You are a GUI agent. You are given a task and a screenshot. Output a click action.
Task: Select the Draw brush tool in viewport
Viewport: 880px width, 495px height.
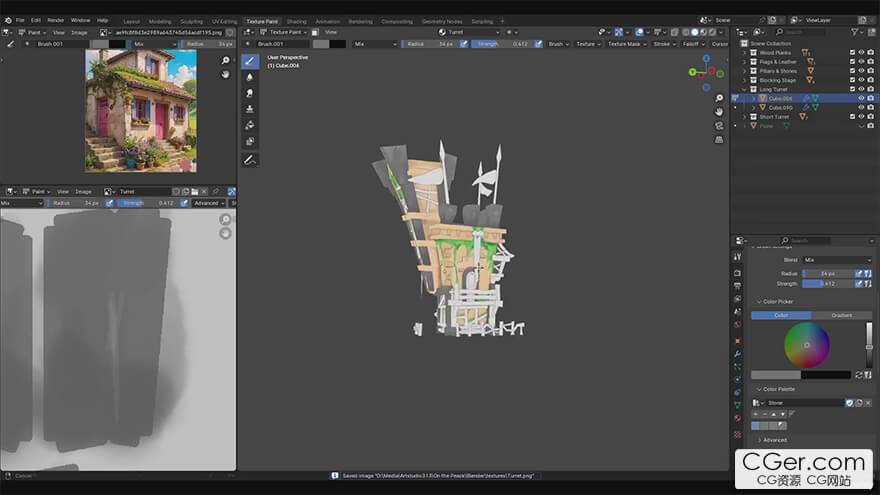click(250, 61)
